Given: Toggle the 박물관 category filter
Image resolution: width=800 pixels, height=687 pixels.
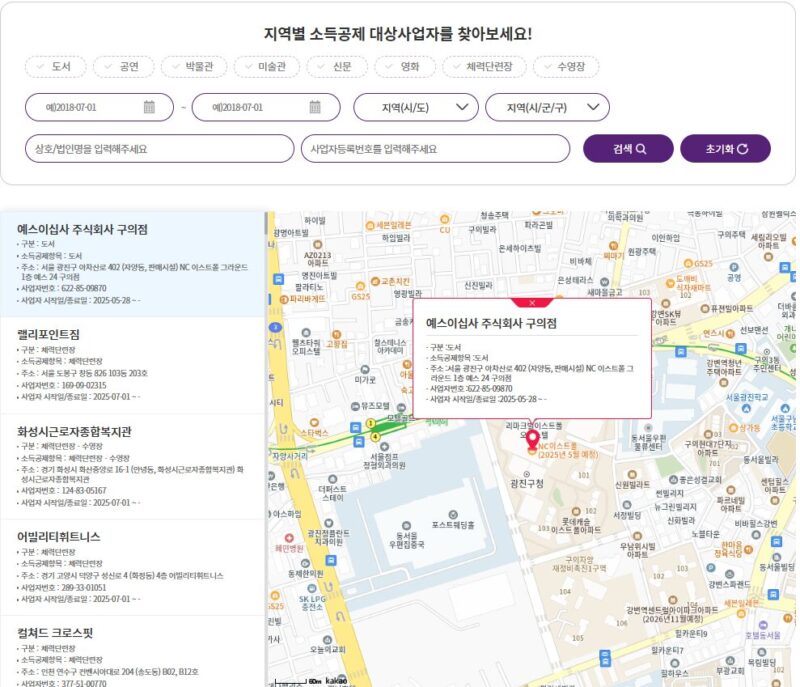Looking at the screenshot, I should pyautogui.click(x=194, y=67).
